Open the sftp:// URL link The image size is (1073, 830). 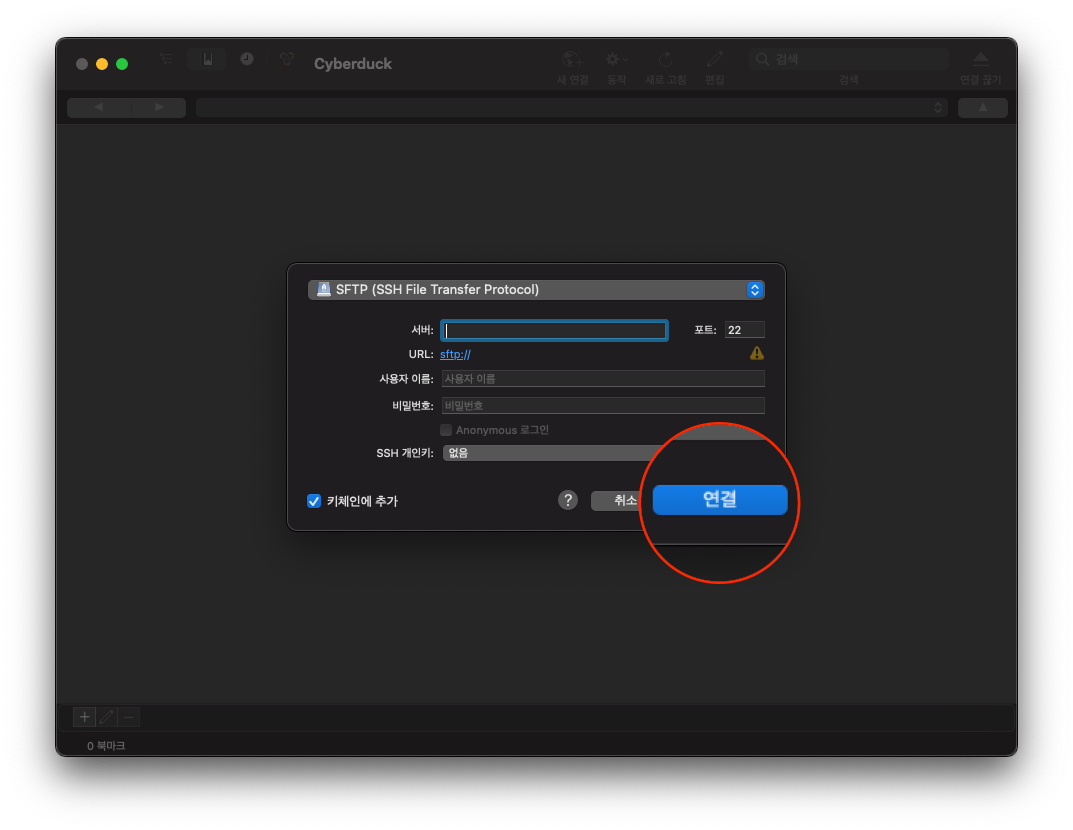(x=455, y=354)
